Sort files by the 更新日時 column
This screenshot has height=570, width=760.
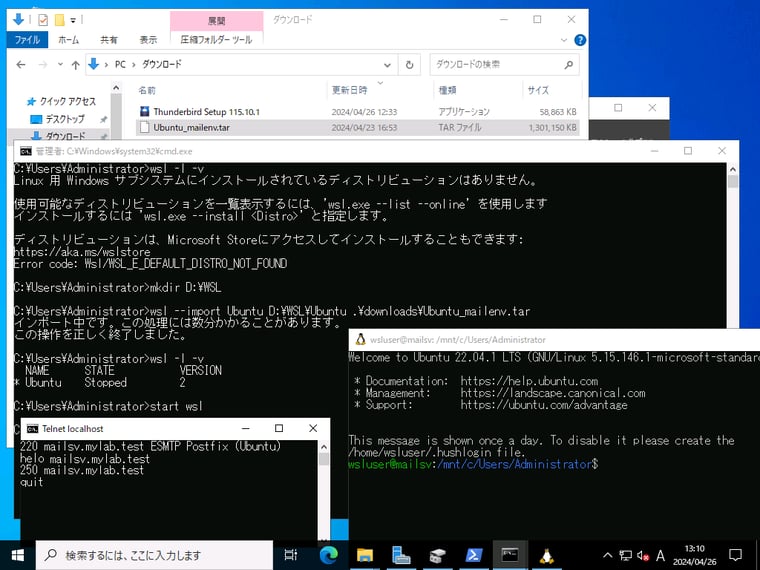pos(350,90)
